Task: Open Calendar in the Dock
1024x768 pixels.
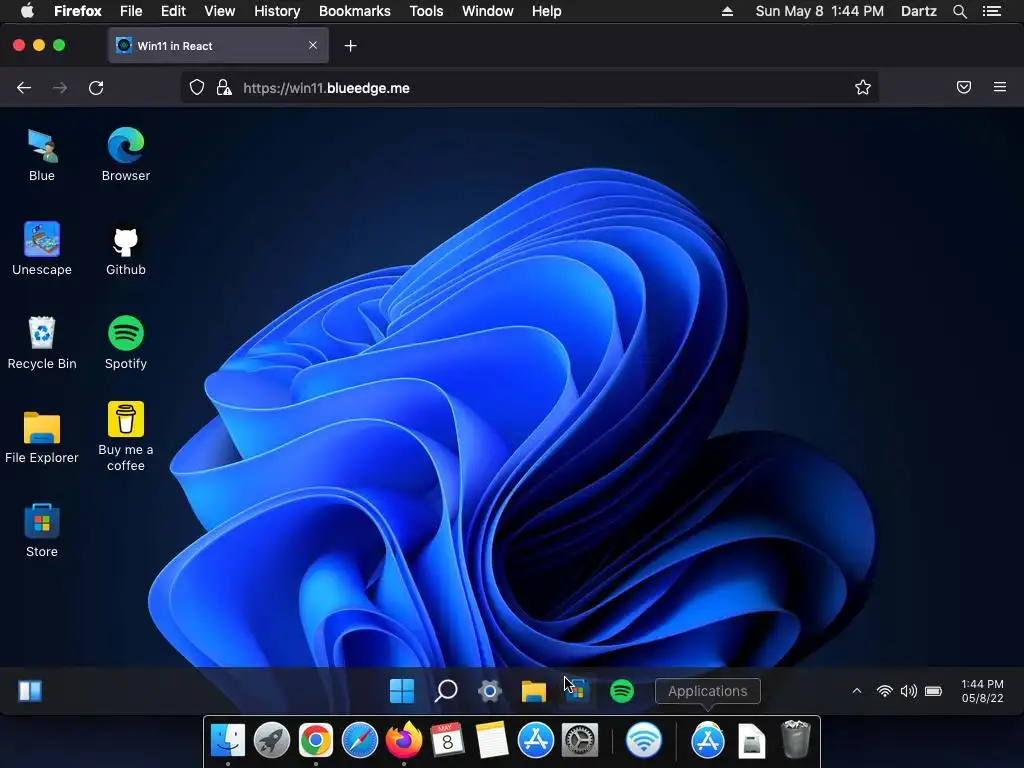Action: 447,740
